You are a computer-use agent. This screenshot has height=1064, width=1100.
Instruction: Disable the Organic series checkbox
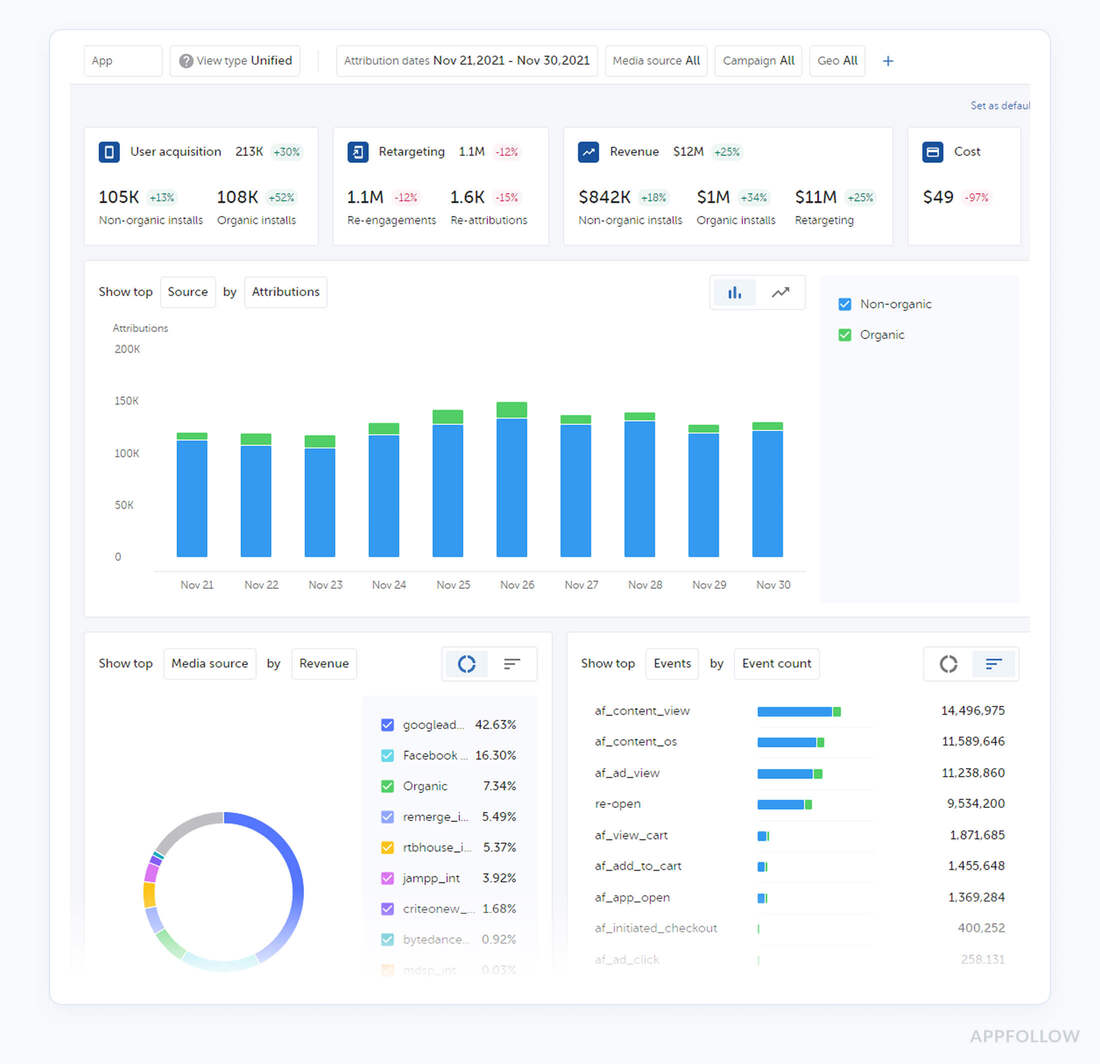843,334
